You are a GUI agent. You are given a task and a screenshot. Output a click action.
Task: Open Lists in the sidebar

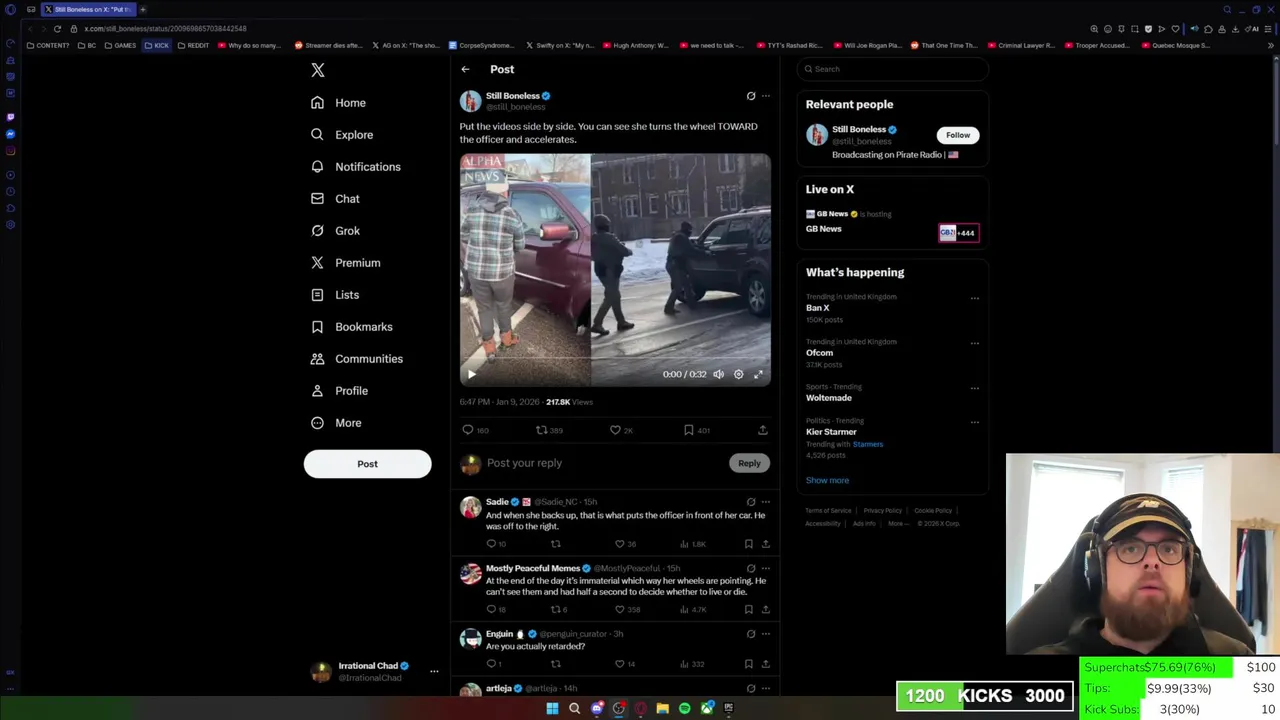point(335,295)
